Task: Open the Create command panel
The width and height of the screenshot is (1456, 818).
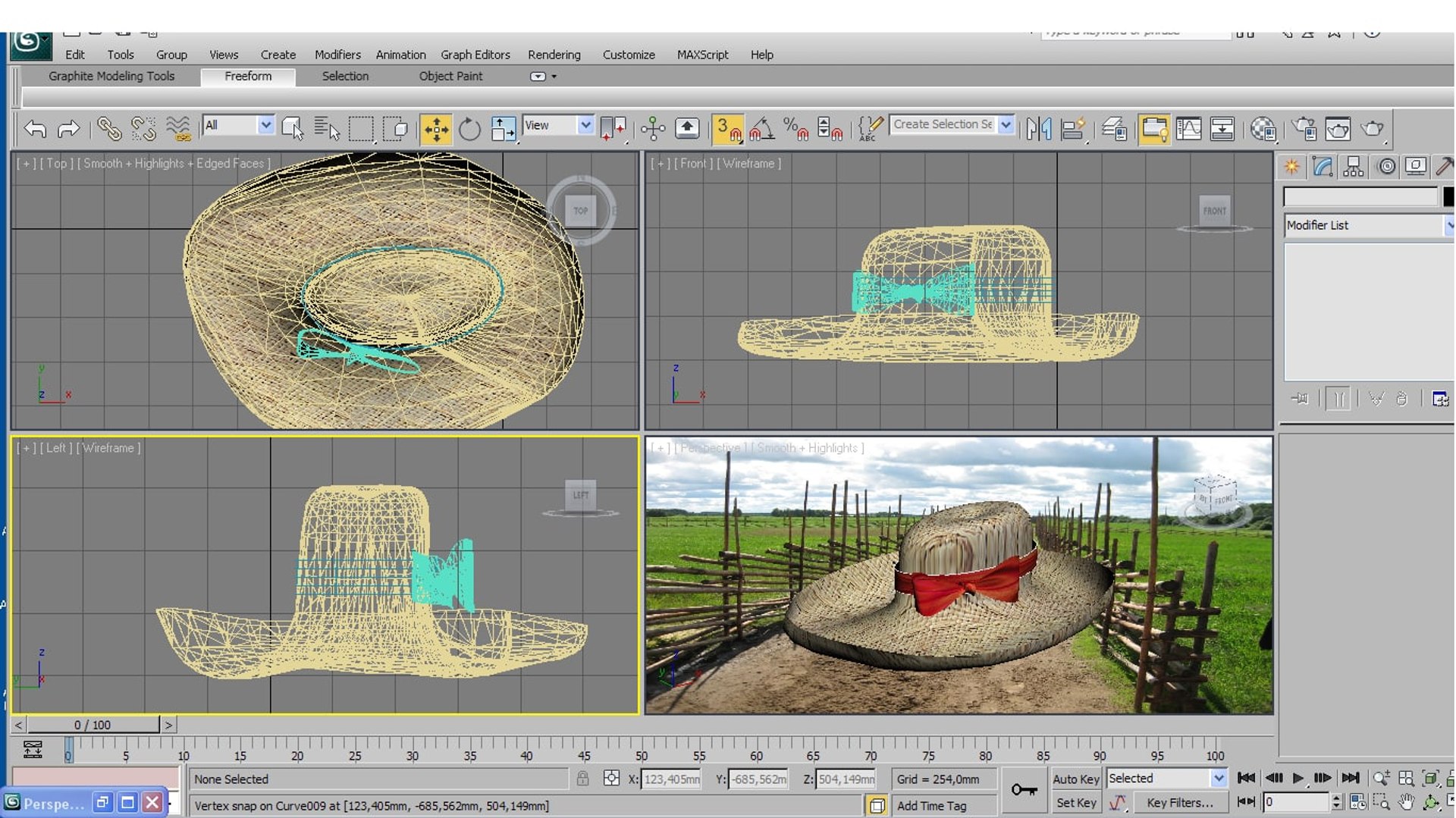Action: tap(1291, 167)
